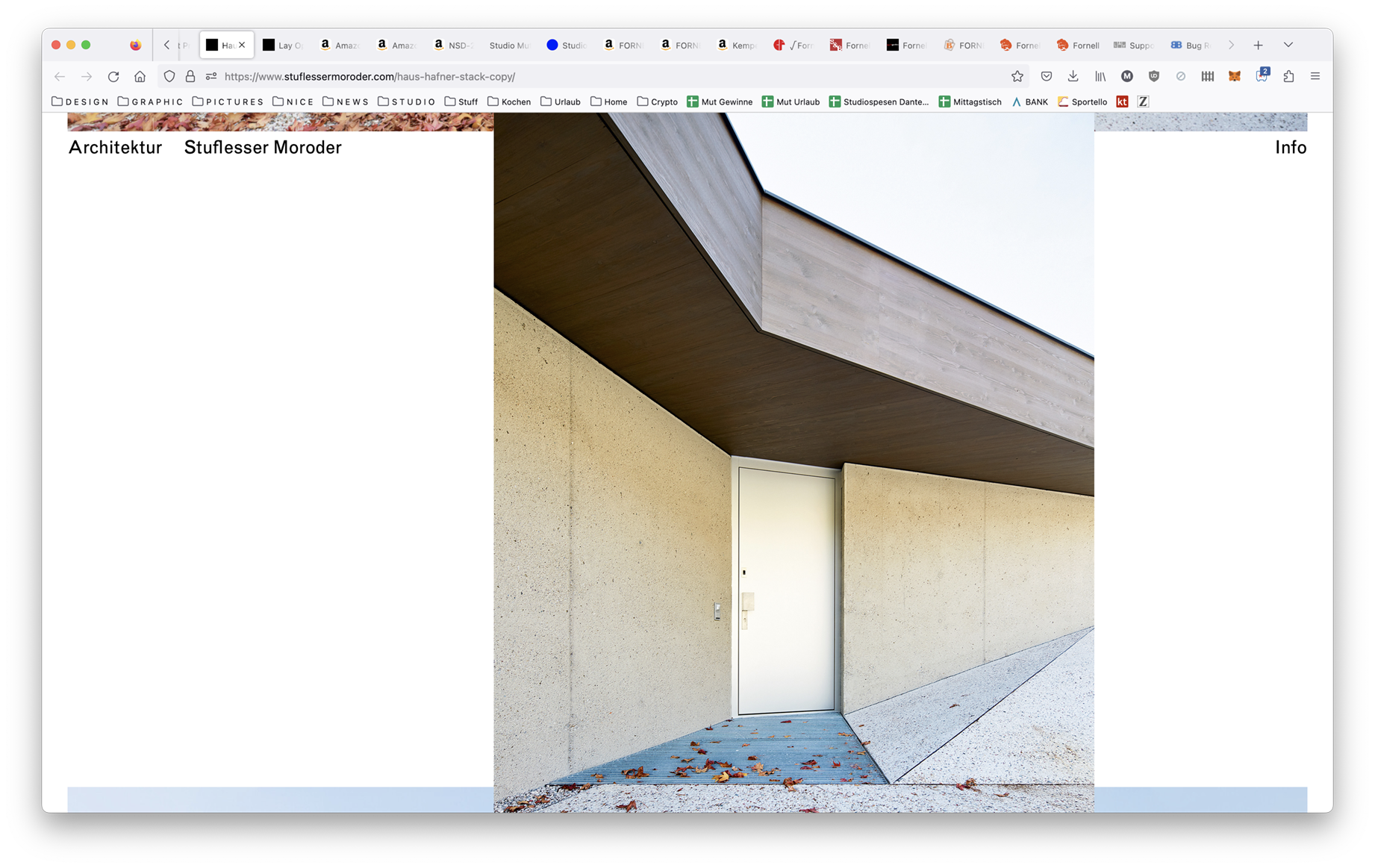Open the Architektur link
The width and height of the screenshot is (1375, 868).
(115, 147)
